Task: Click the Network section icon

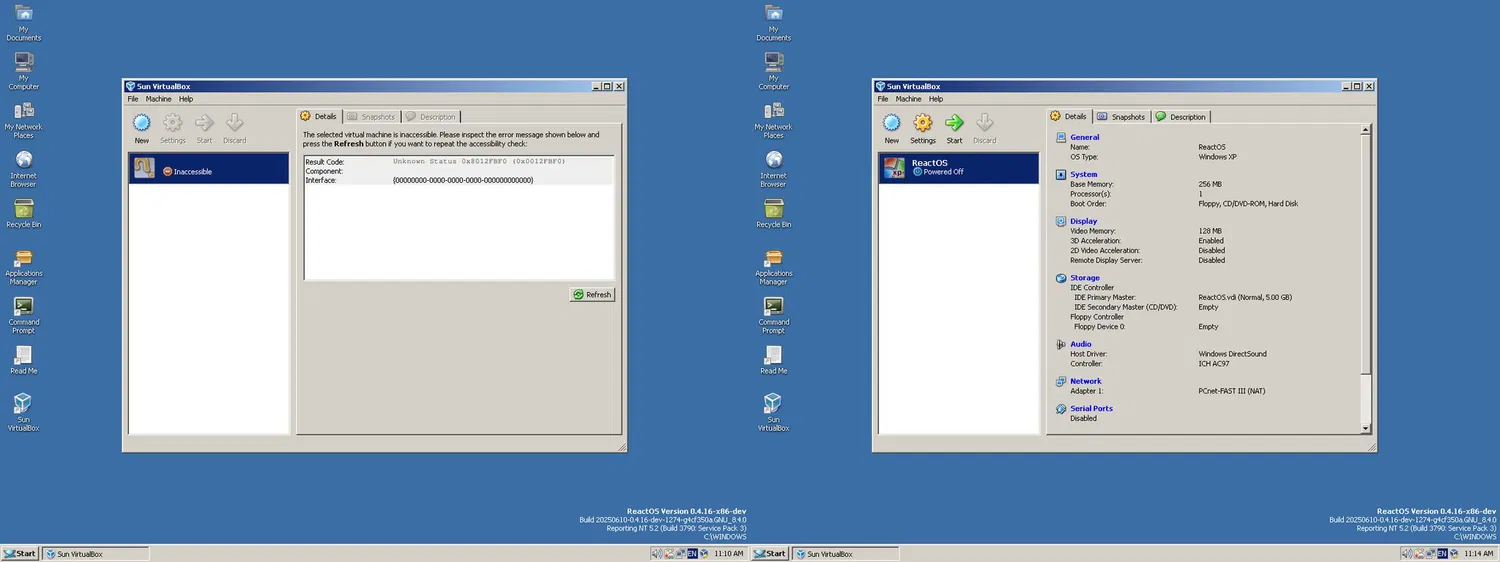Action: click(x=1062, y=381)
